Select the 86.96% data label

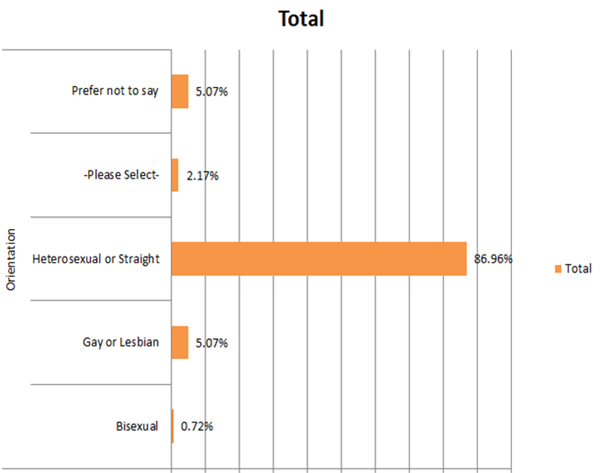pos(493,259)
